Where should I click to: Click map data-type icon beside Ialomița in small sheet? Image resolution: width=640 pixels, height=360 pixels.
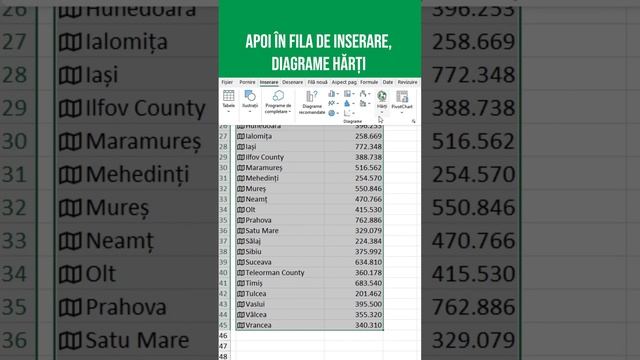click(x=241, y=136)
